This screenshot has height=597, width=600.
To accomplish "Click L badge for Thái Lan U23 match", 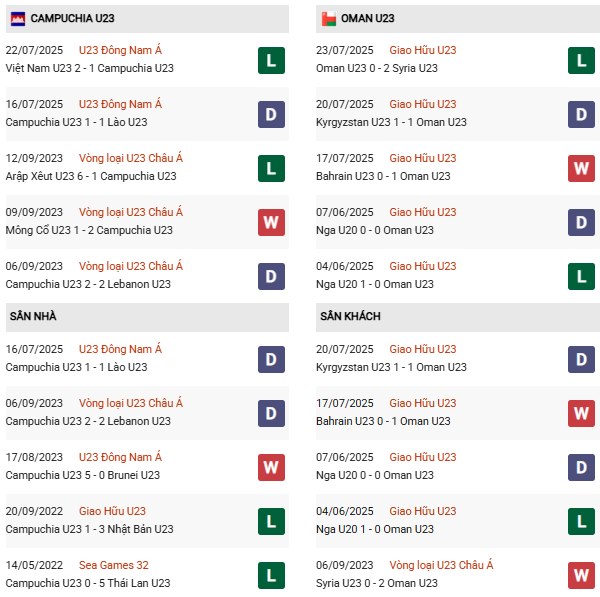I will [x=270, y=575].
